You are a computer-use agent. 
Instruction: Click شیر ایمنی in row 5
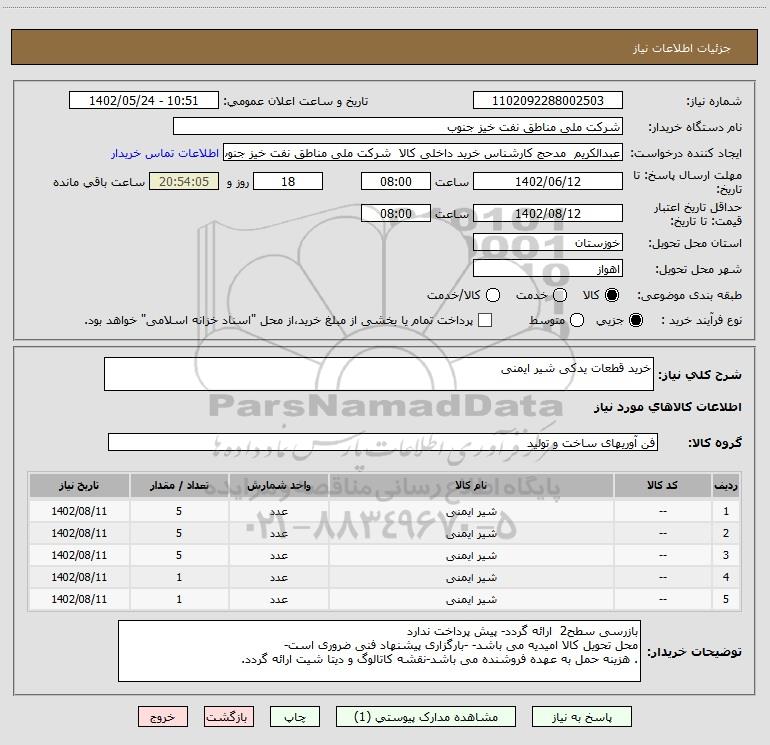point(471,599)
